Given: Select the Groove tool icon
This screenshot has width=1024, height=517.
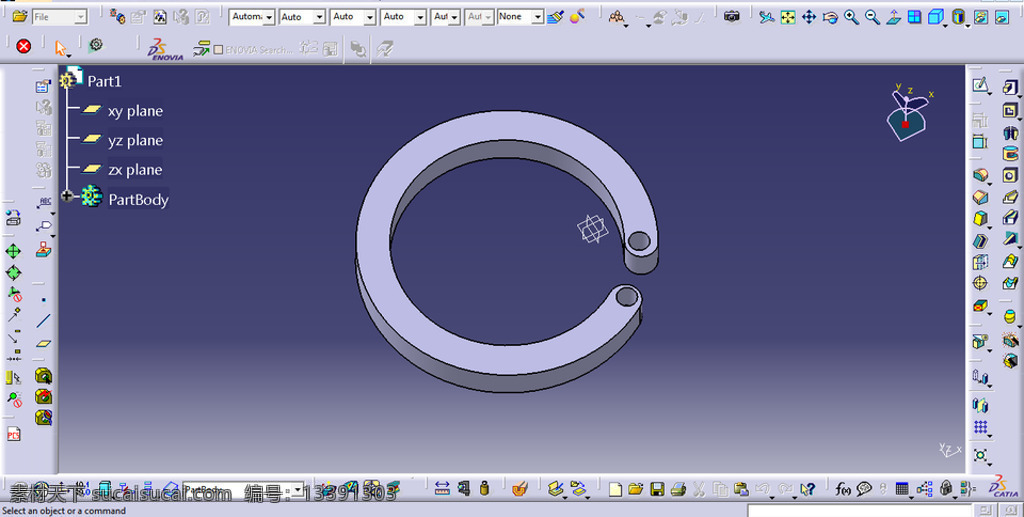Looking at the screenshot, I should (1010, 154).
